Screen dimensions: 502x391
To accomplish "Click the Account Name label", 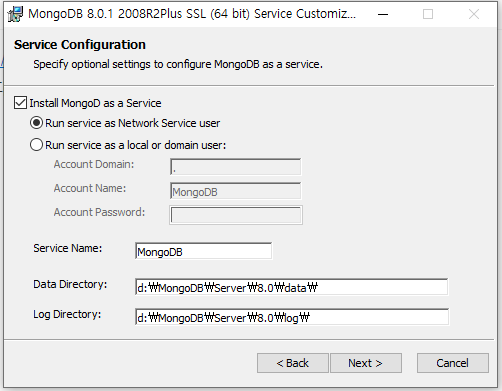I will point(90,188).
